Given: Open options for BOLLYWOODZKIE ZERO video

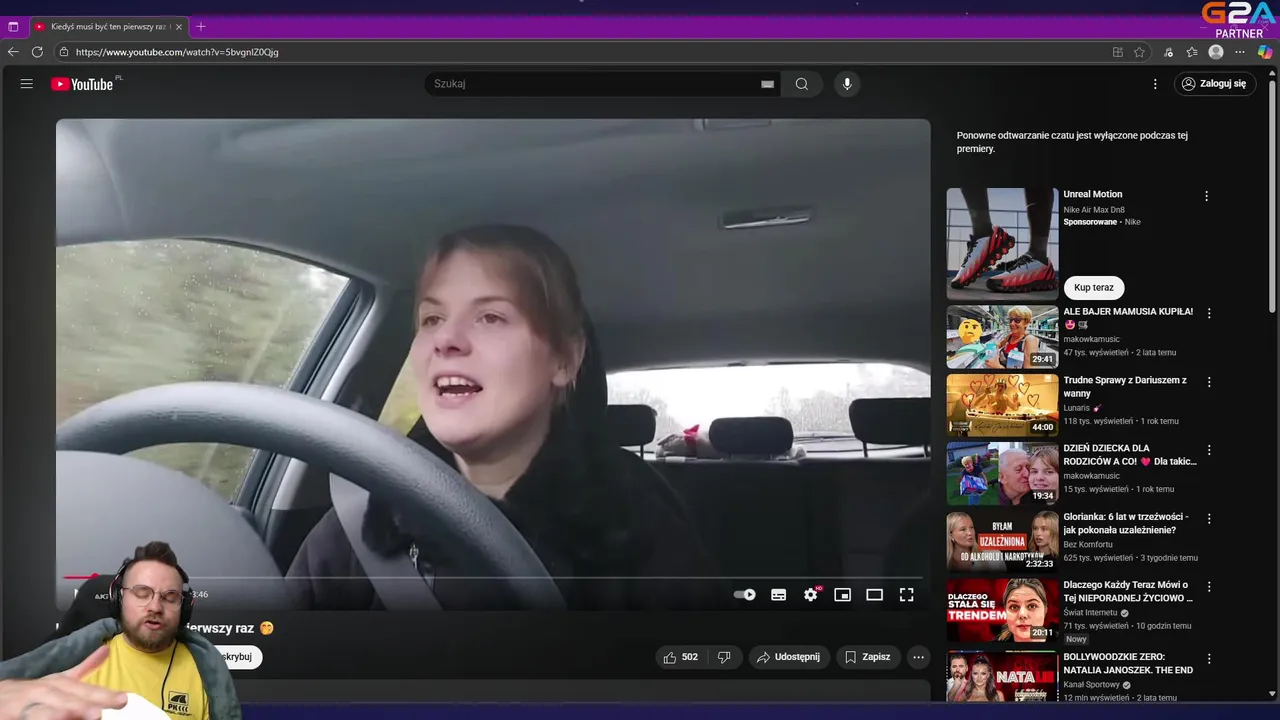Looking at the screenshot, I should [1209, 659].
